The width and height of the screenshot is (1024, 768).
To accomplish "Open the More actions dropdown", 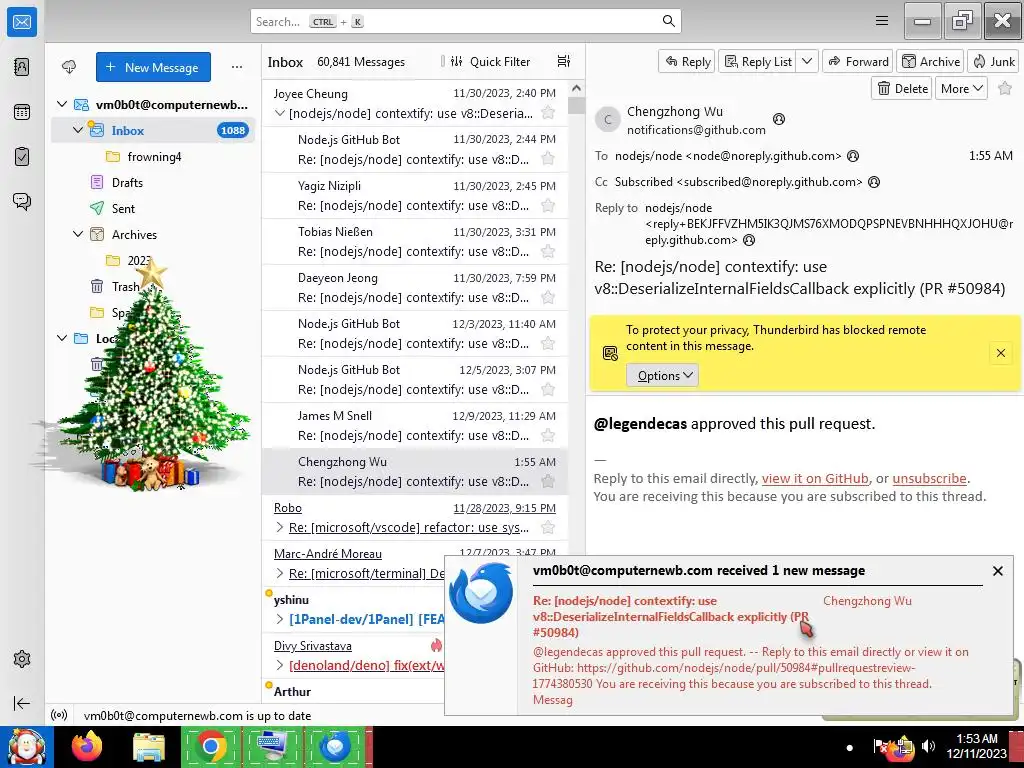I will tap(961, 89).
